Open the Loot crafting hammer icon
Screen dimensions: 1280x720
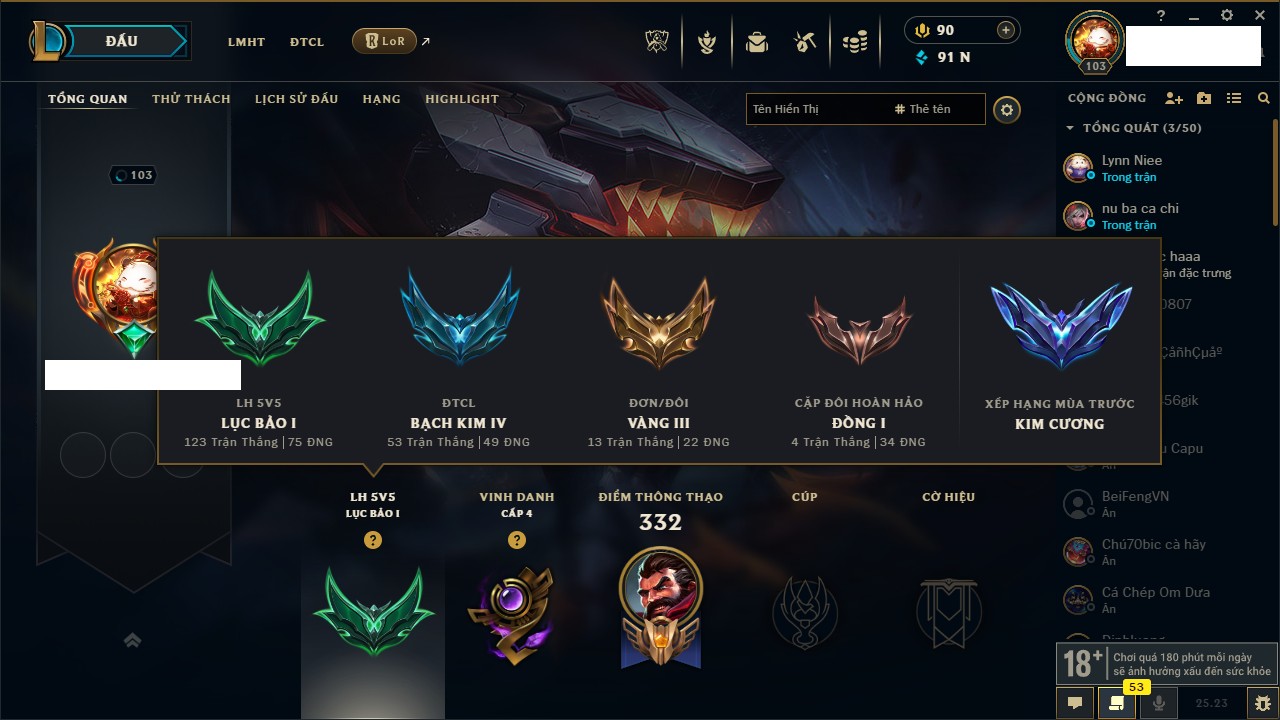click(x=805, y=42)
